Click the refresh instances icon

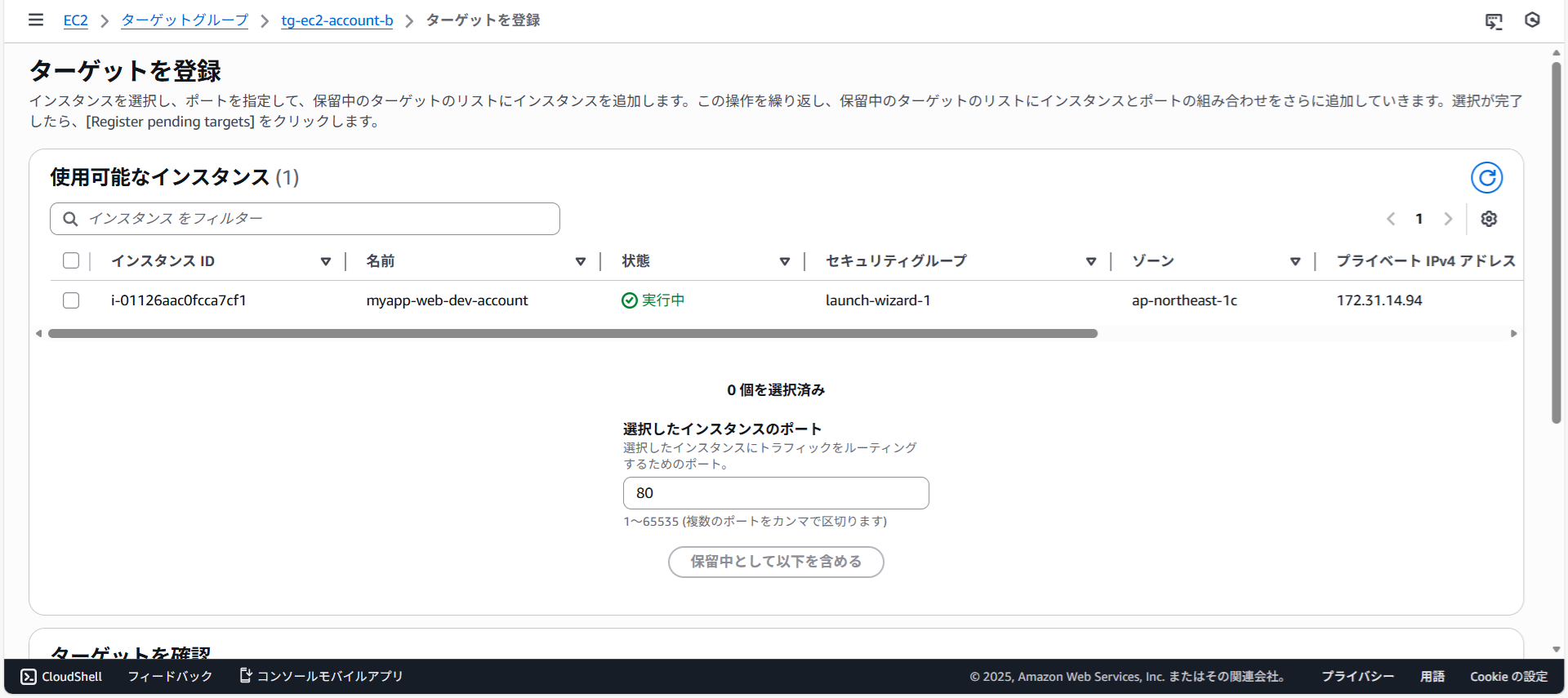(1486, 177)
